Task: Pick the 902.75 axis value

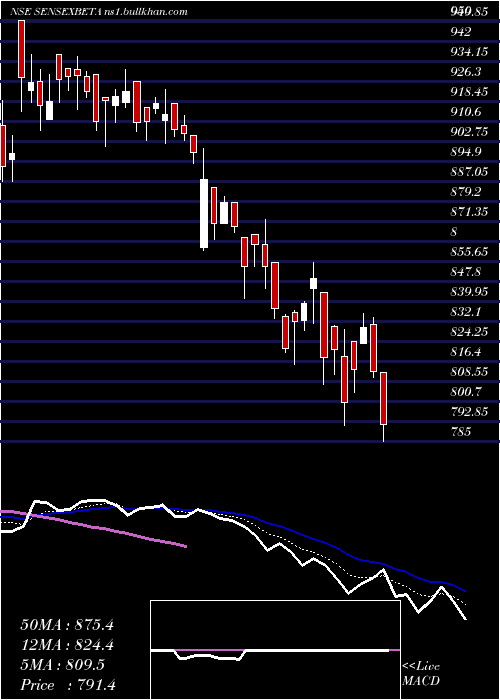Action: [x=468, y=132]
